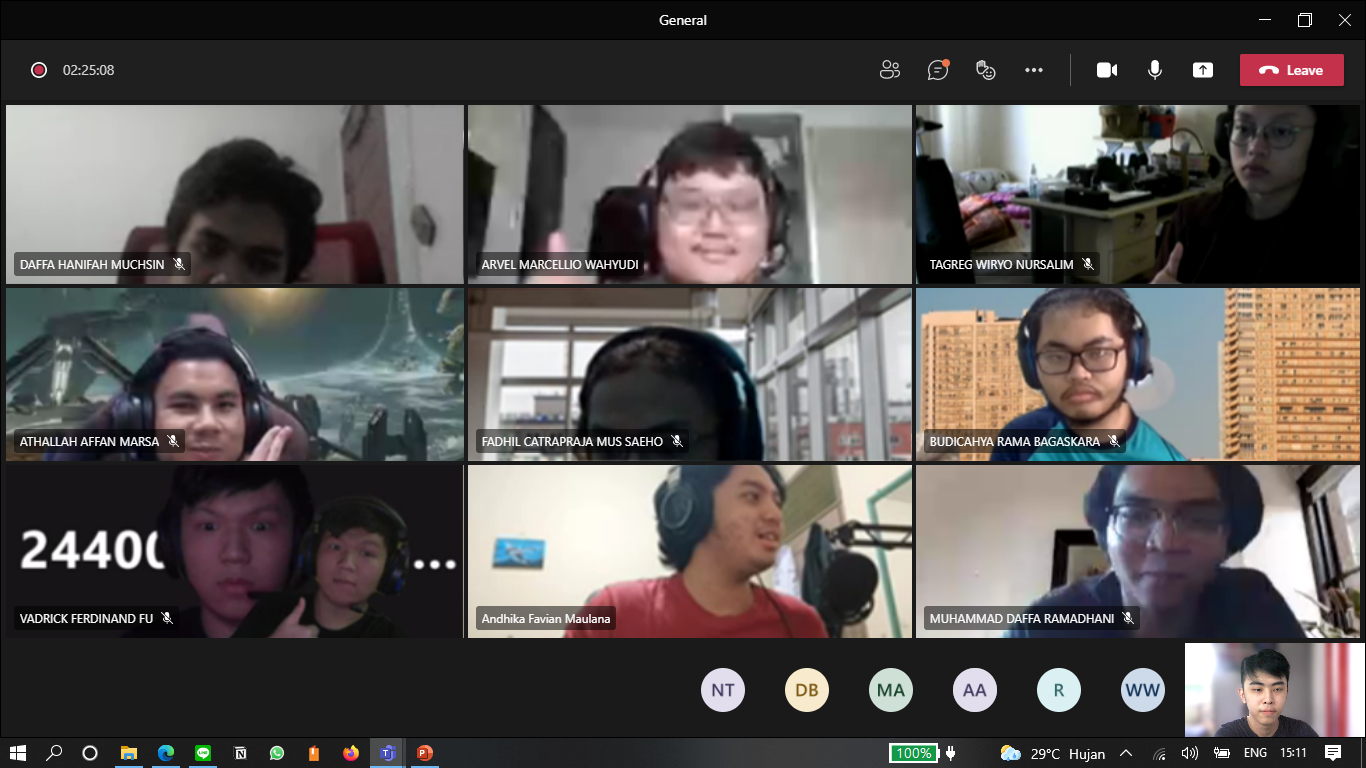The height and width of the screenshot is (768, 1366).
Task: Open the ENG language input selector
Action: pos(1254,753)
